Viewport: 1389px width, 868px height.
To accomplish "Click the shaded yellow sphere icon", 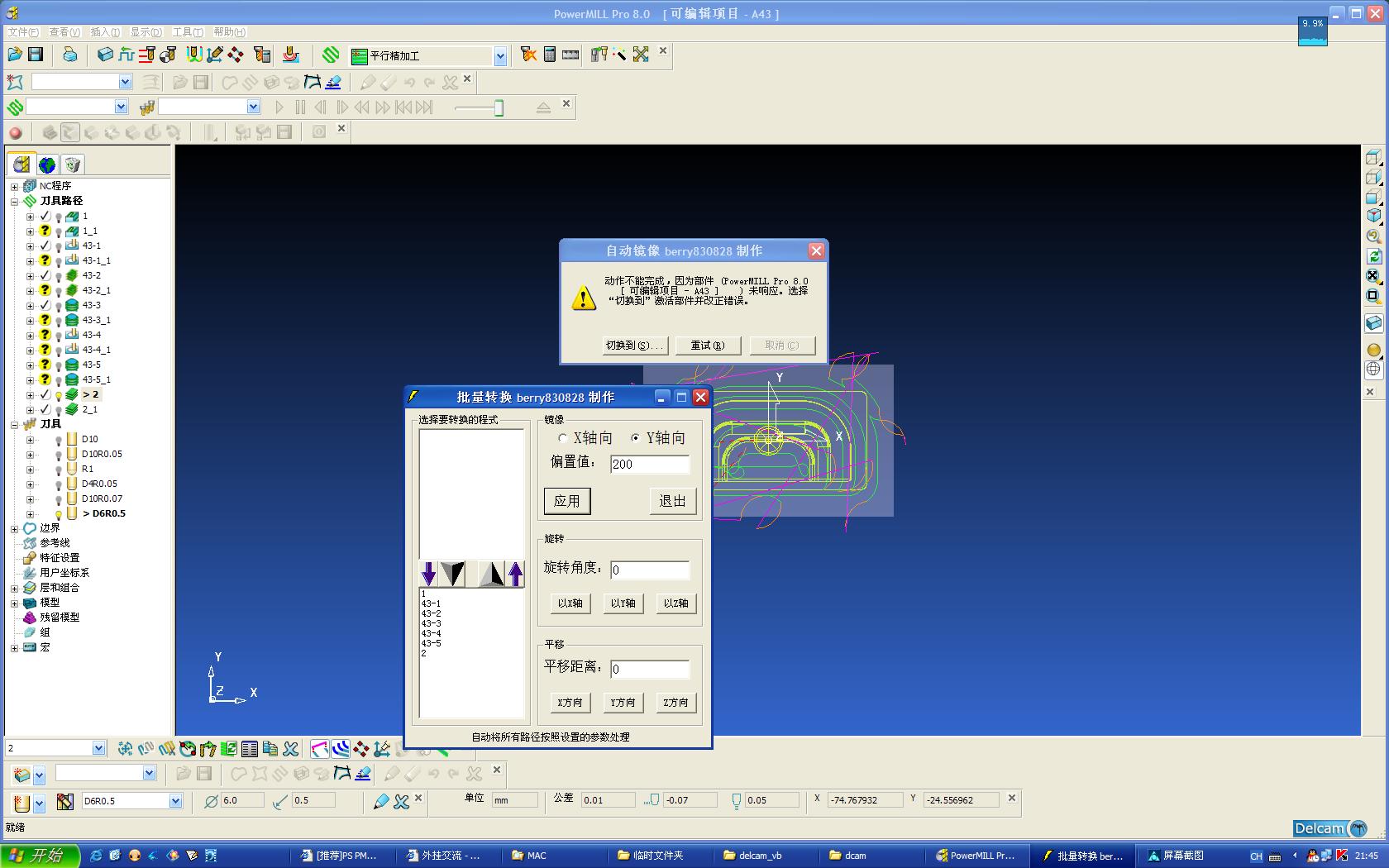I will click(1373, 350).
